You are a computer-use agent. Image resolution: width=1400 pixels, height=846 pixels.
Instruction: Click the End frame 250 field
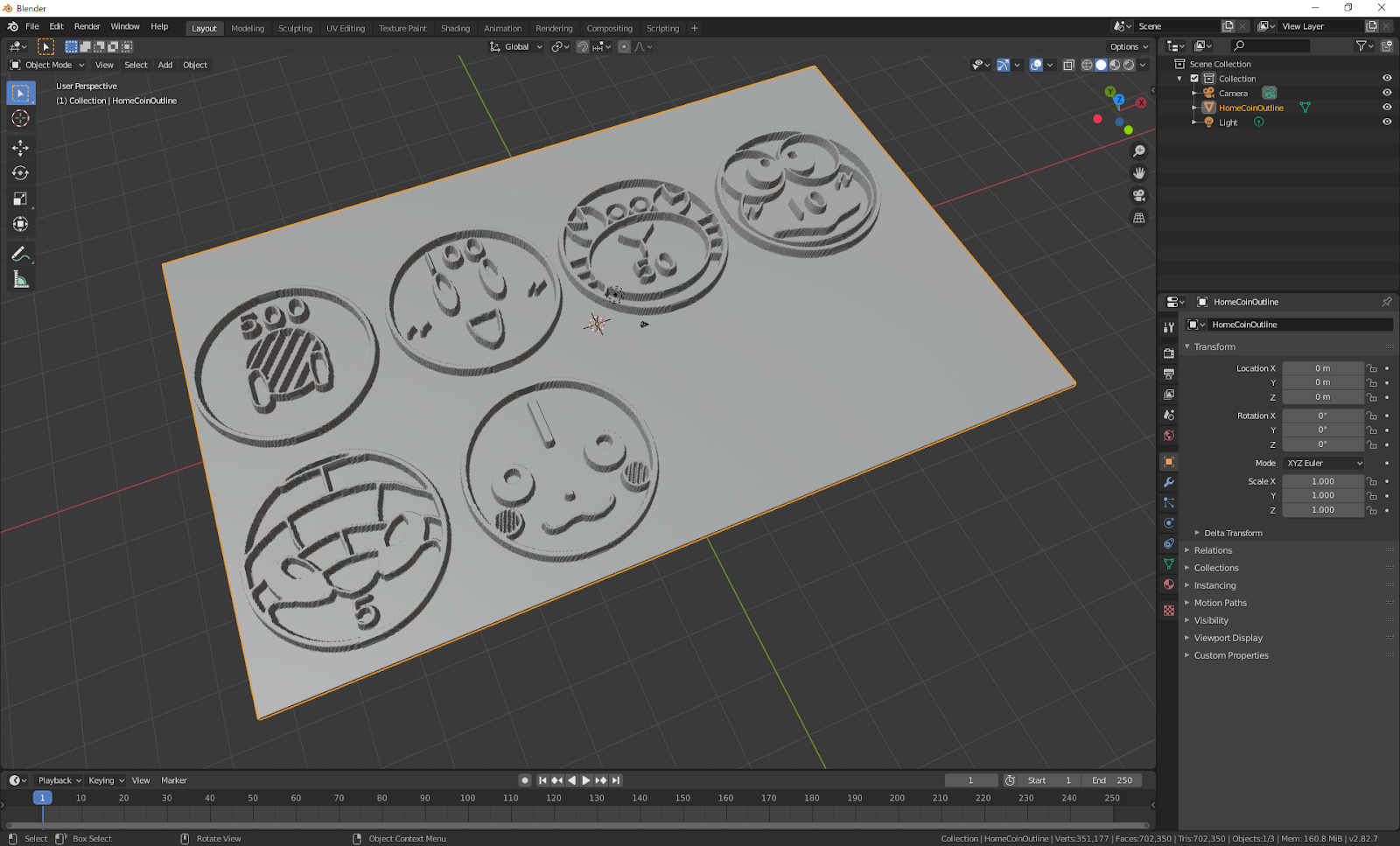click(x=1112, y=780)
